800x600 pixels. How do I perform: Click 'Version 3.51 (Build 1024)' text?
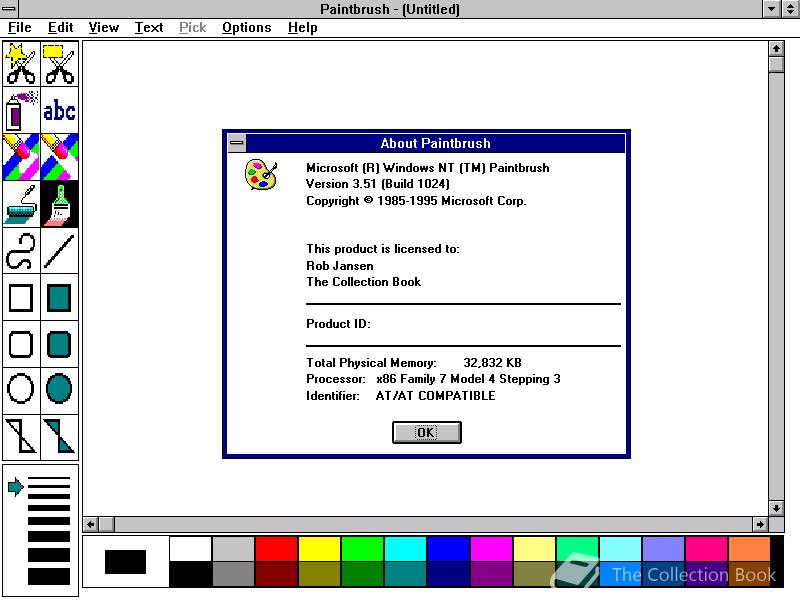pos(378,184)
